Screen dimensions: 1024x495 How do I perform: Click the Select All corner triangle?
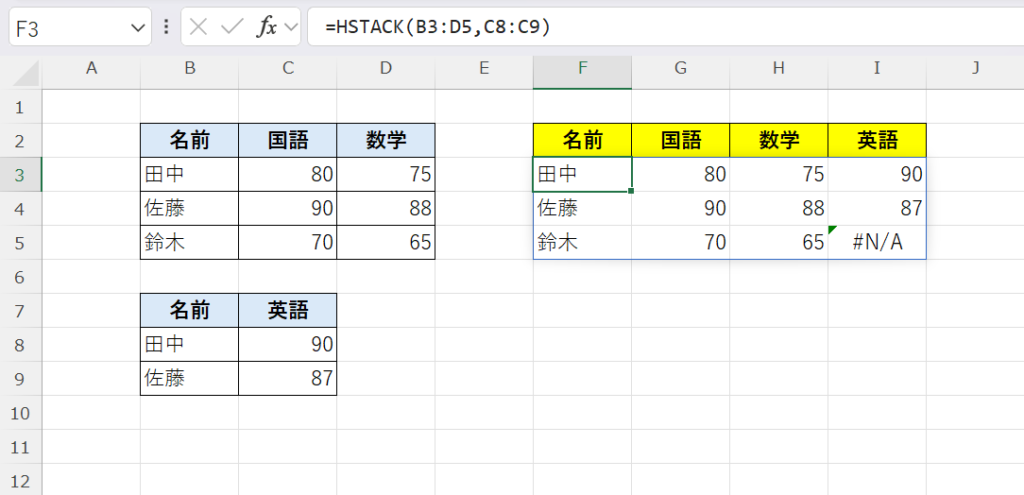(28, 72)
